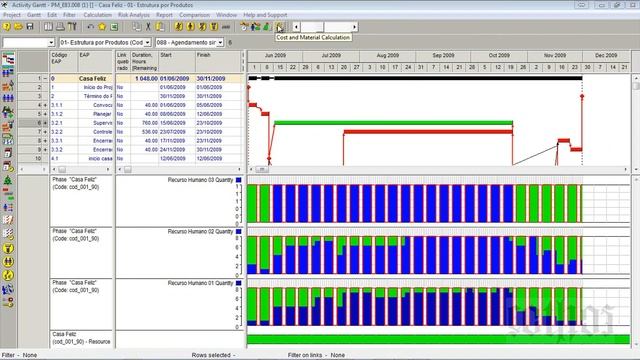This screenshot has width=640, height=360.
Task: Select the 760.00 duration cell
Action: (x=145, y=123)
